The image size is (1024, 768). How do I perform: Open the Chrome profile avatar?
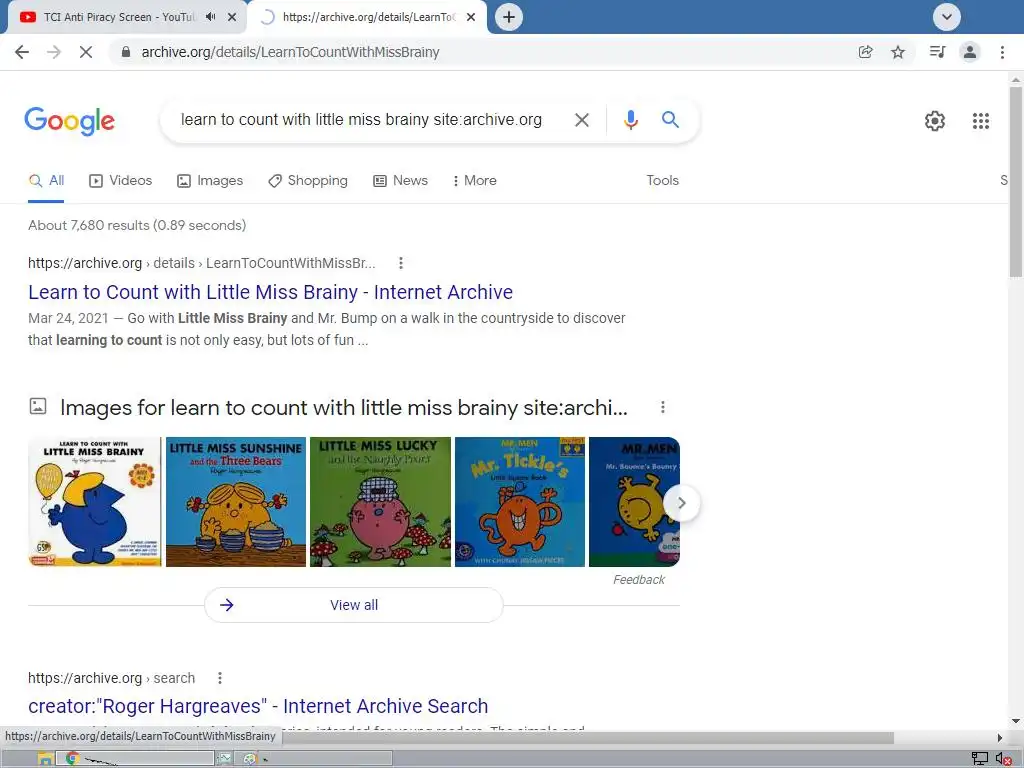(x=970, y=52)
